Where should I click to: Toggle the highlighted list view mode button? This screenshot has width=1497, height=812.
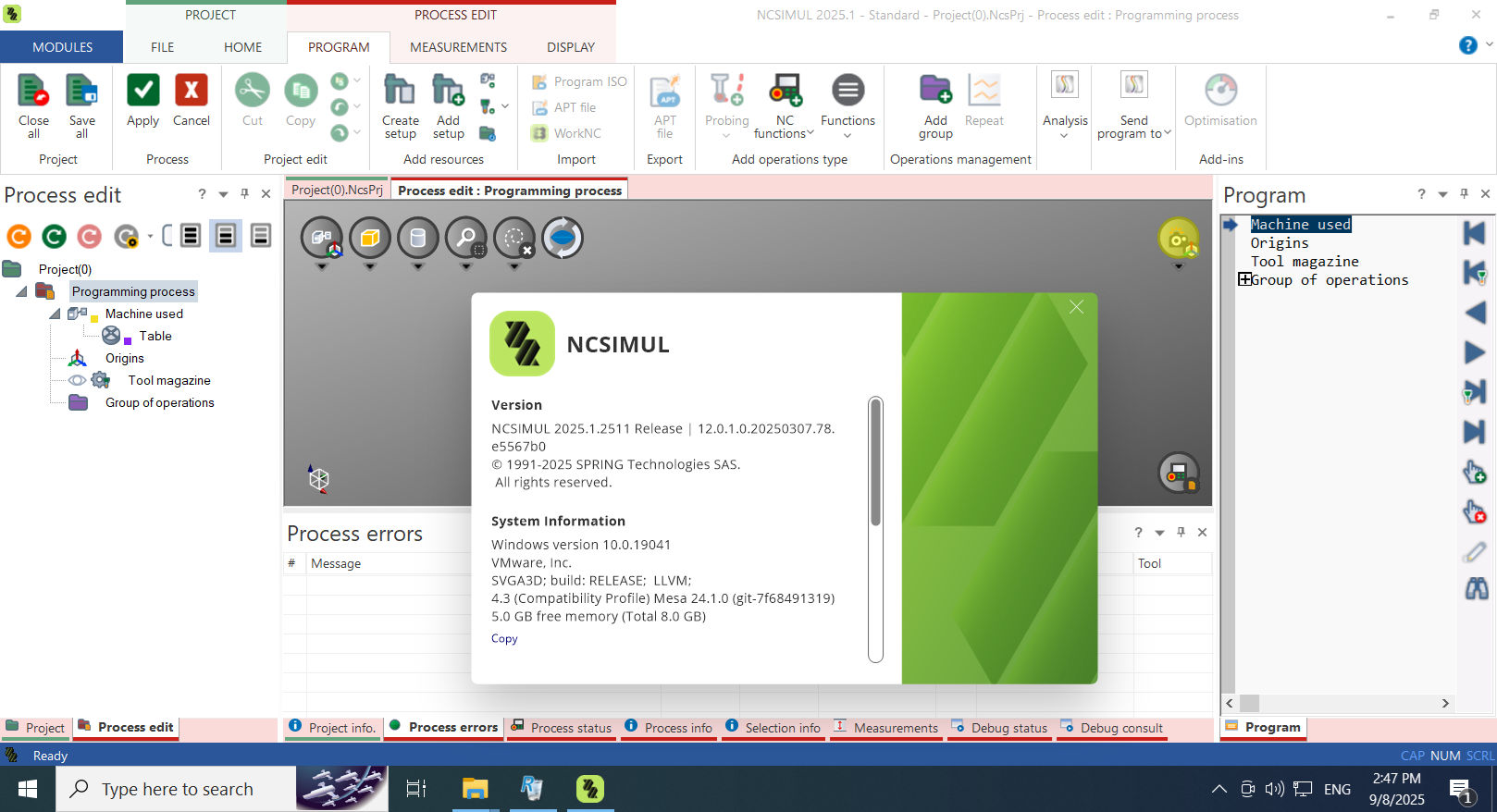226,236
